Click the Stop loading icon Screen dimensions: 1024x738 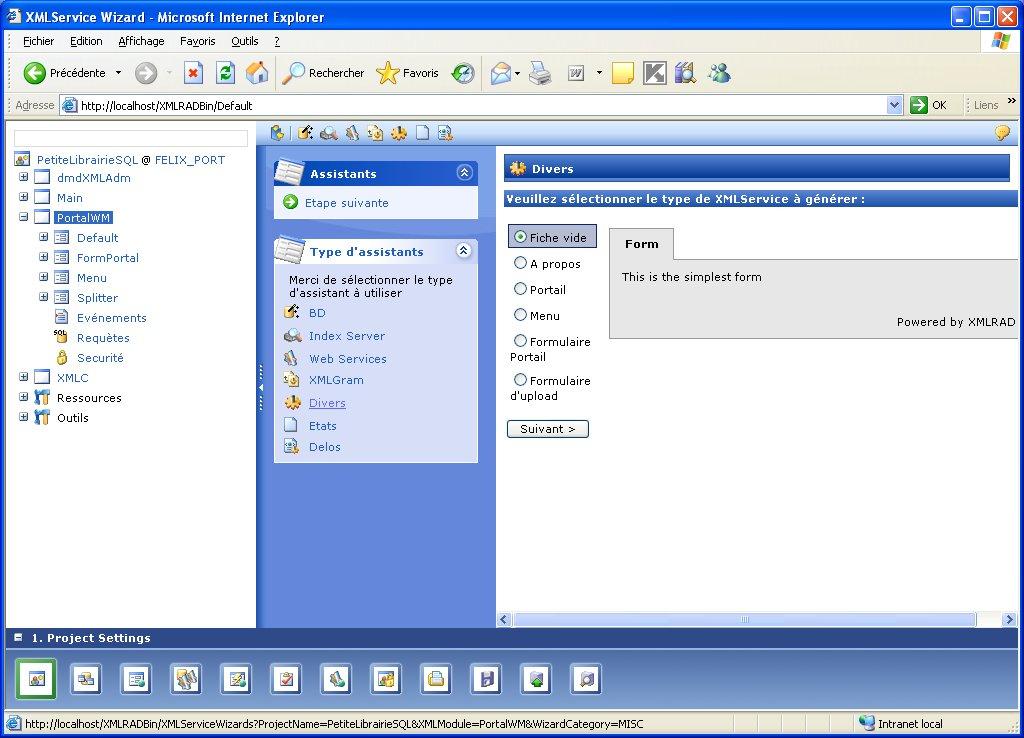[x=194, y=73]
